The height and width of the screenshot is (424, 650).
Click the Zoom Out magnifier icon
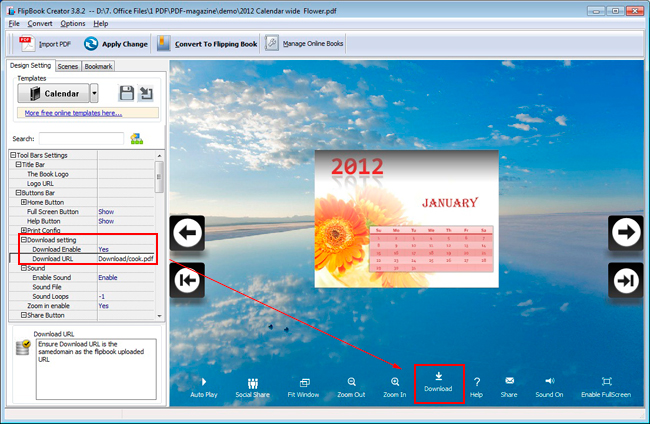[351, 382]
